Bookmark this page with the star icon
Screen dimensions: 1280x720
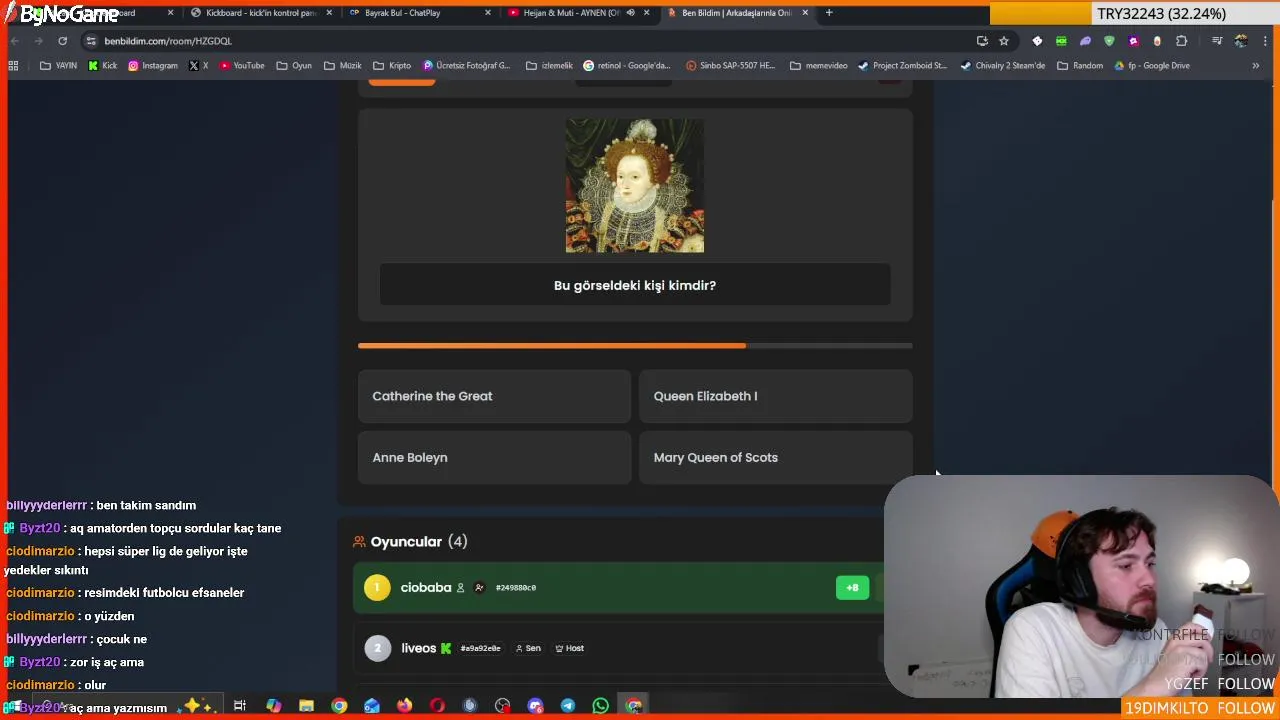pos(1004,41)
